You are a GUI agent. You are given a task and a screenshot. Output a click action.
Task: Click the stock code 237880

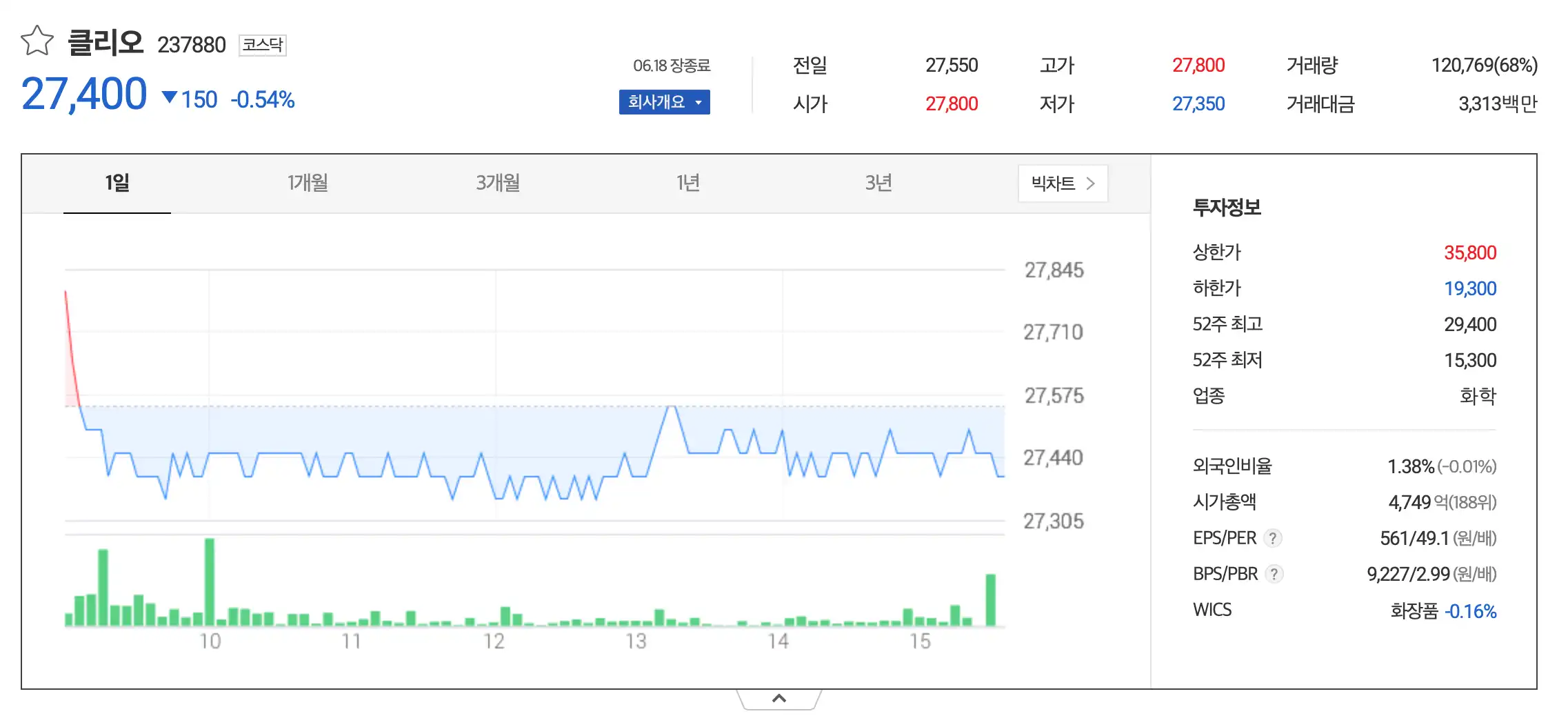click(x=192, y=45)
